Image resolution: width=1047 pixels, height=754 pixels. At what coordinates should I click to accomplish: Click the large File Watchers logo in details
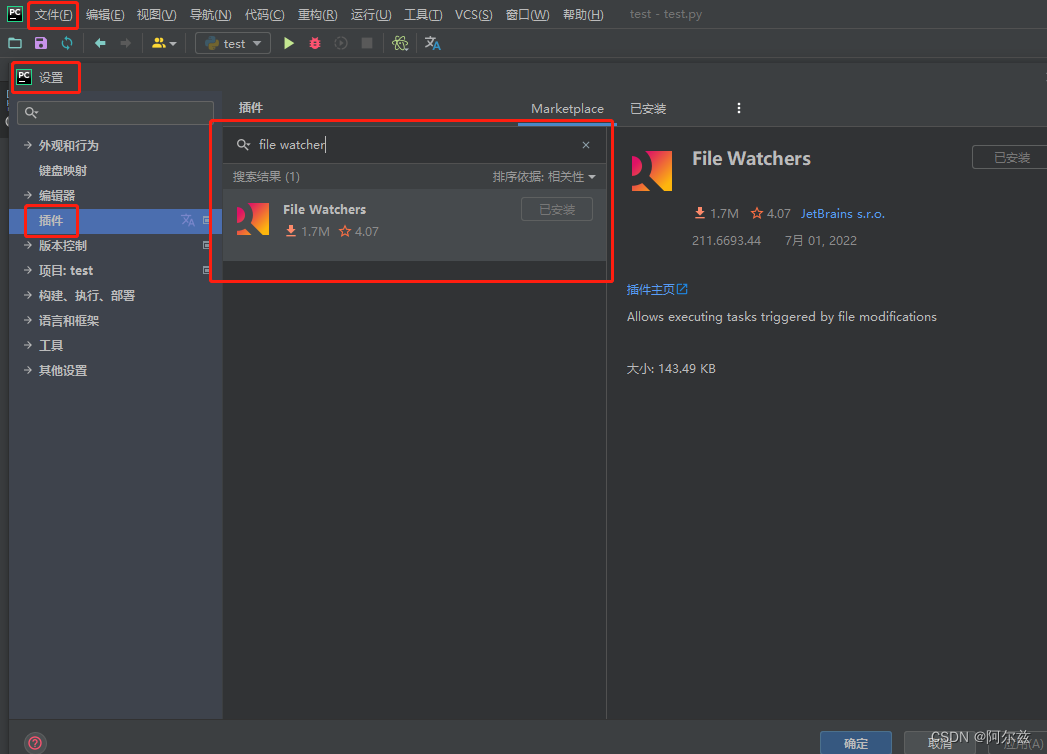pos(652,171)
